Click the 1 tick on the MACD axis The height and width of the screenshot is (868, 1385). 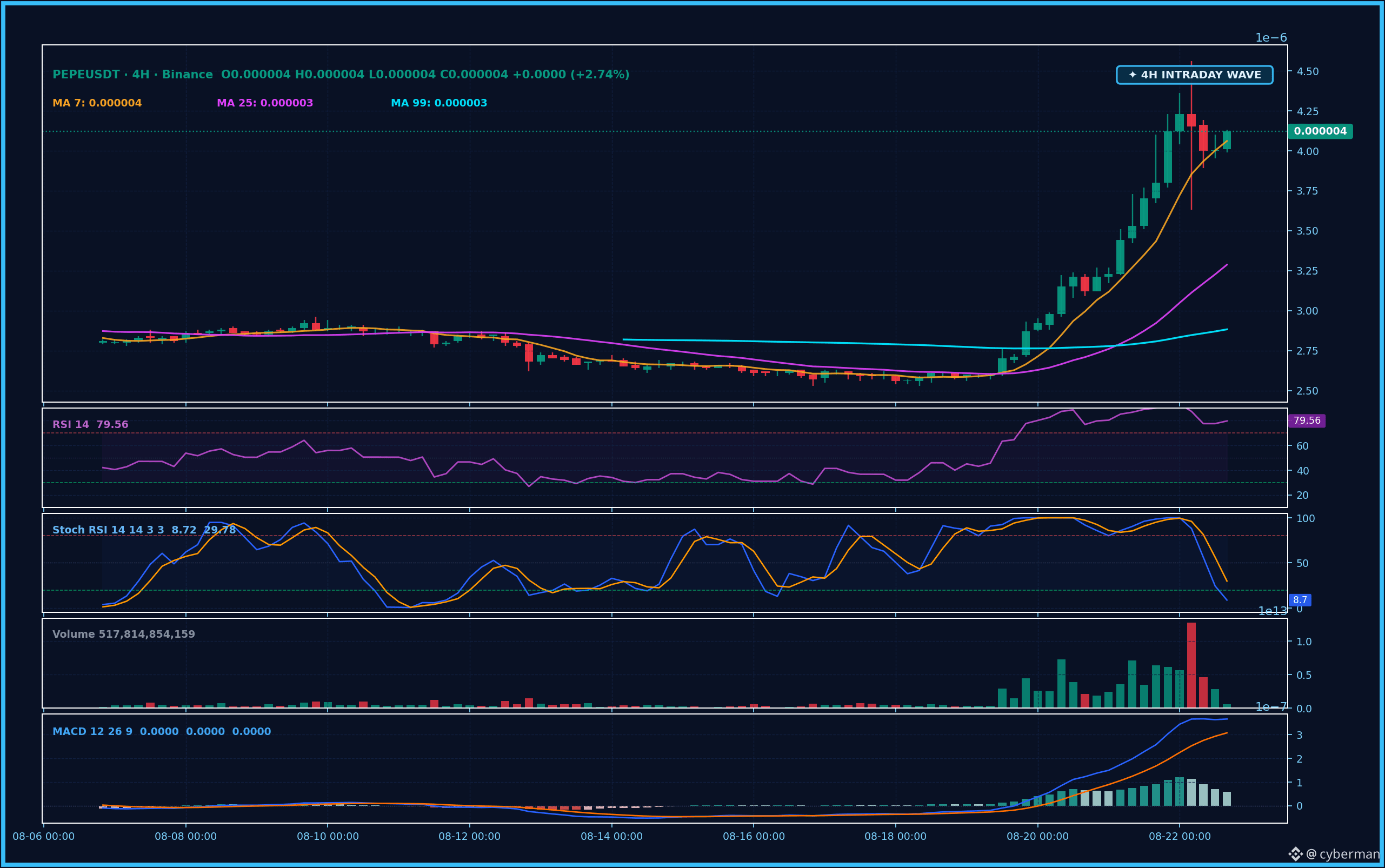[1300, 783]
